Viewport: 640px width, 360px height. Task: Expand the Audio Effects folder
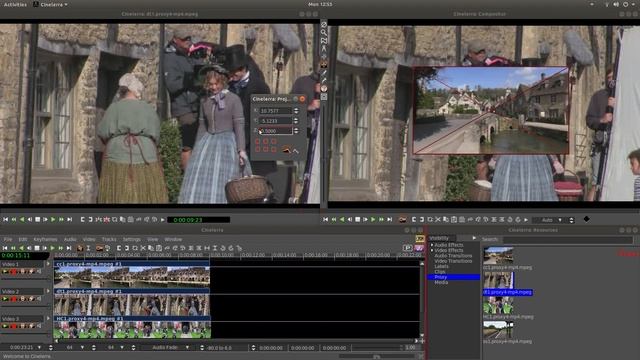(432, 245)
